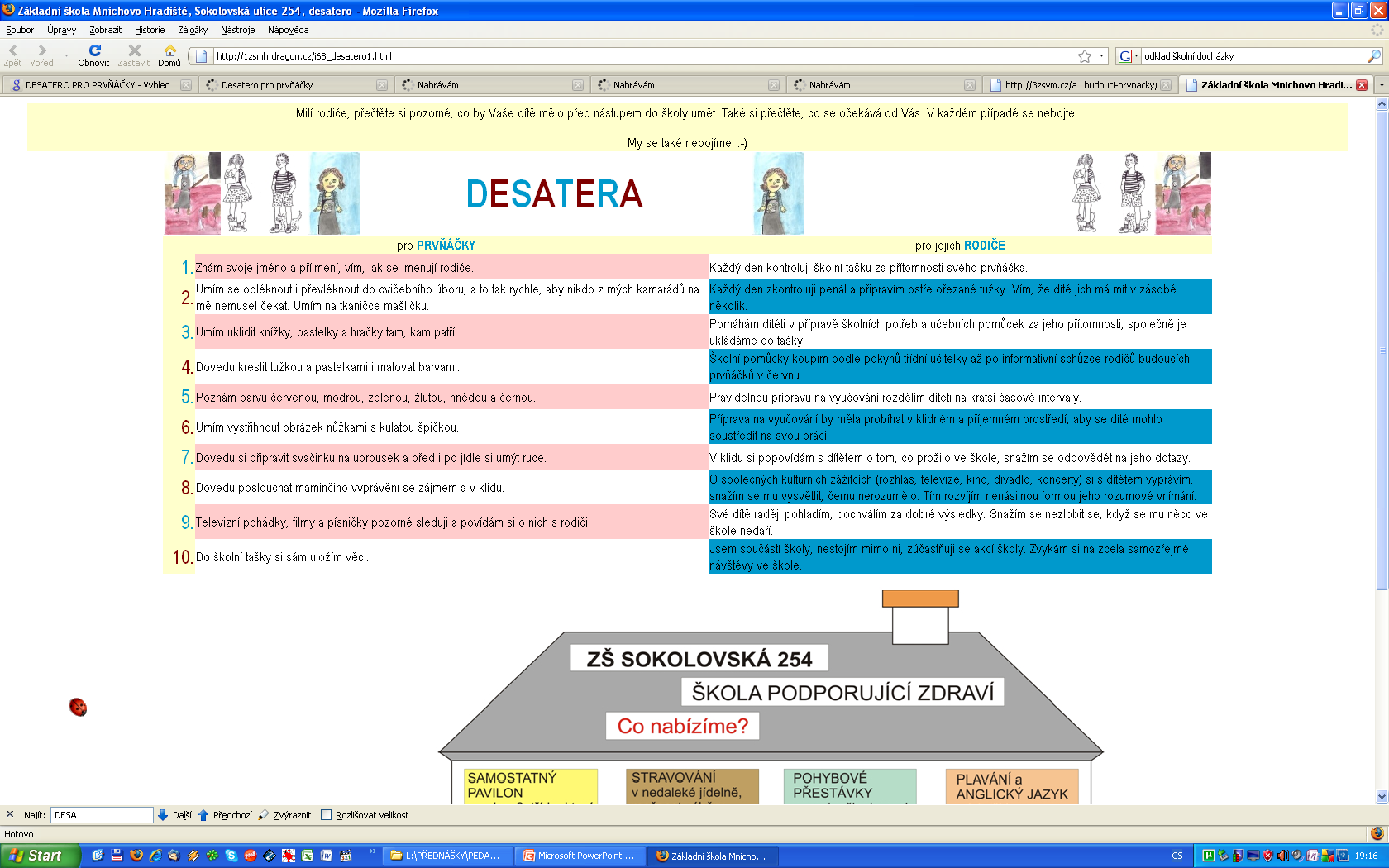Open the Nástroje menu
Screen dimensions: 1389x868
tap(237, 30)
